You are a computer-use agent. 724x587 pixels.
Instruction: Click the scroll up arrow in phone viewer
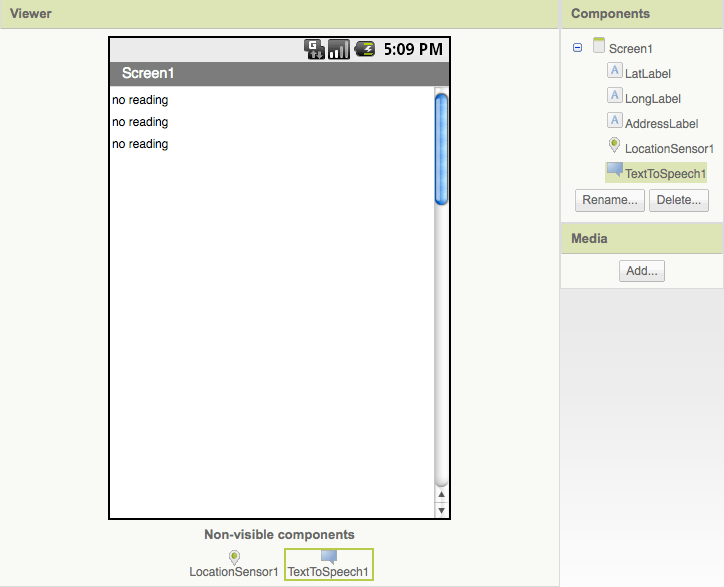(441, 494)
